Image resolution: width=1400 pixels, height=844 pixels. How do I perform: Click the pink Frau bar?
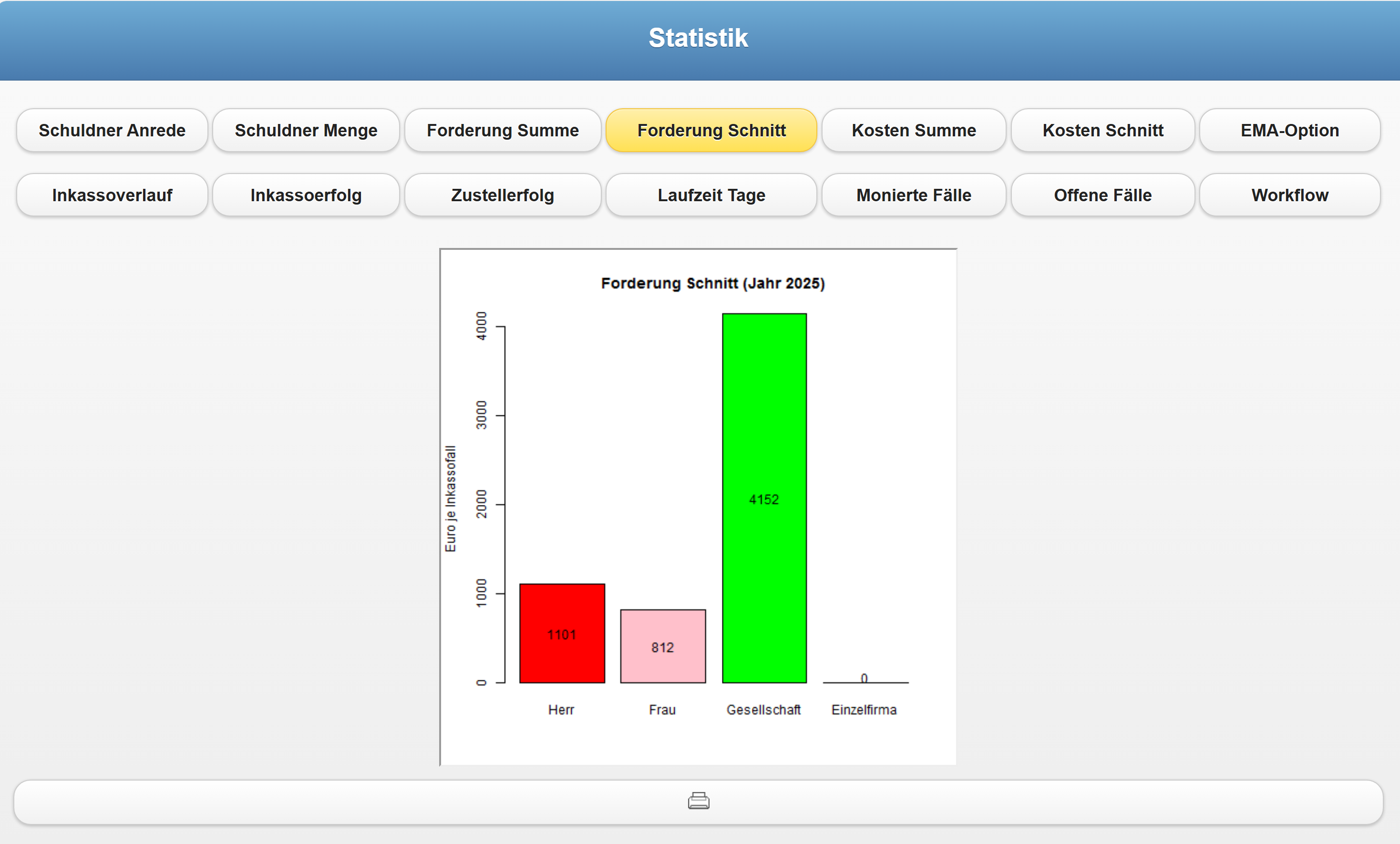point(662,646)
